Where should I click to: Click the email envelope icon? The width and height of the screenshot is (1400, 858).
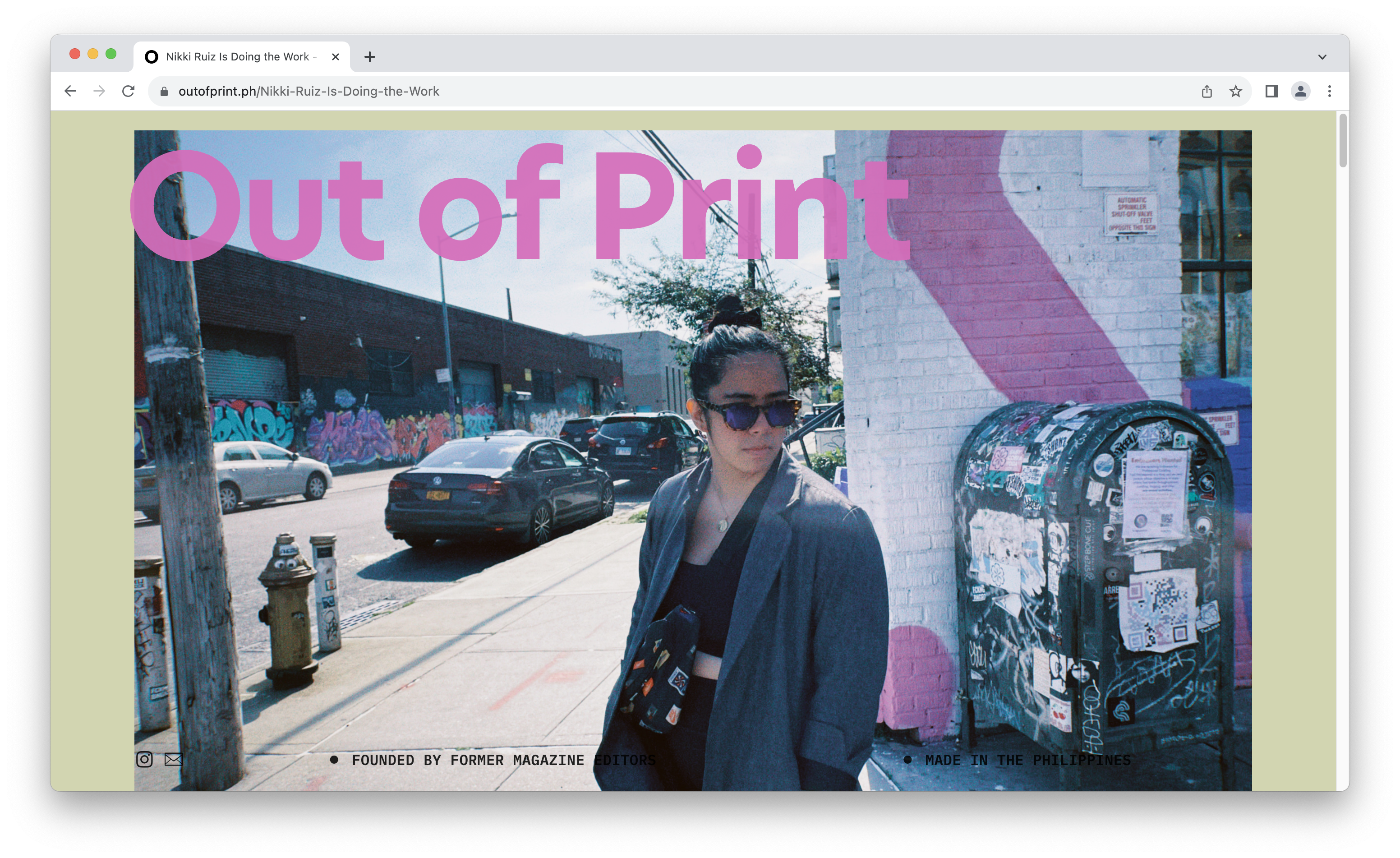coord(173,759)
